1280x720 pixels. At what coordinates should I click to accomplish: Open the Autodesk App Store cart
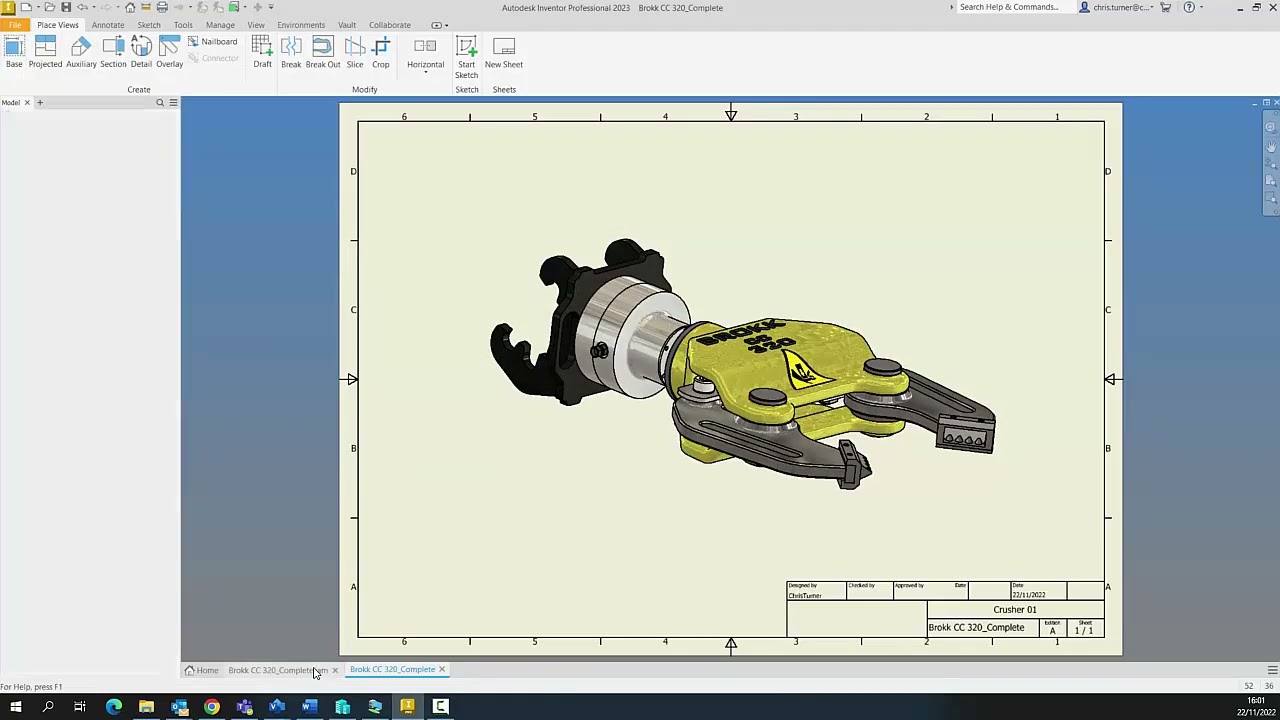click(x=1165, y=7)
